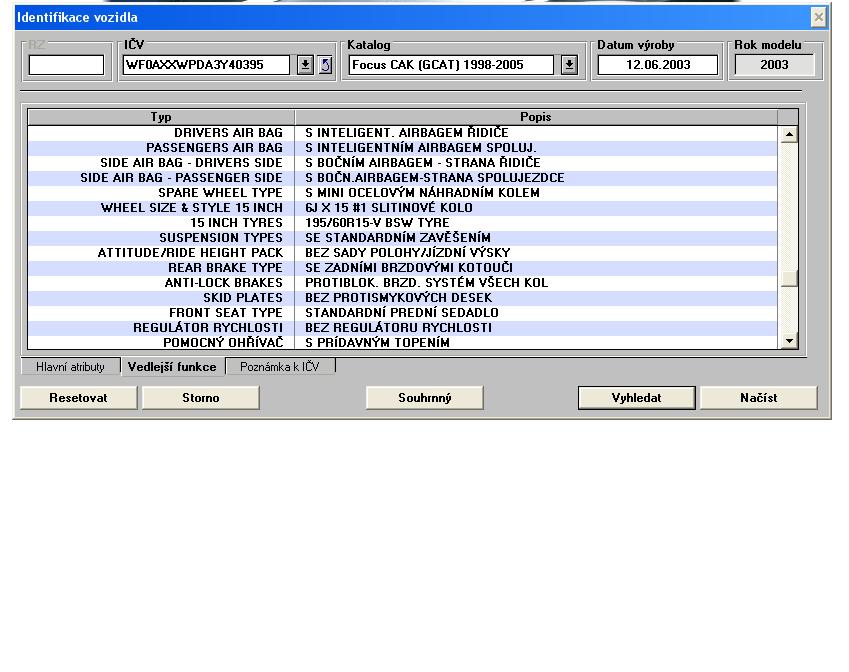Image resolution: width=849 pixels, height=672 pixels.
Task: Click the Popis column header
Action: (x=536, y=117)
